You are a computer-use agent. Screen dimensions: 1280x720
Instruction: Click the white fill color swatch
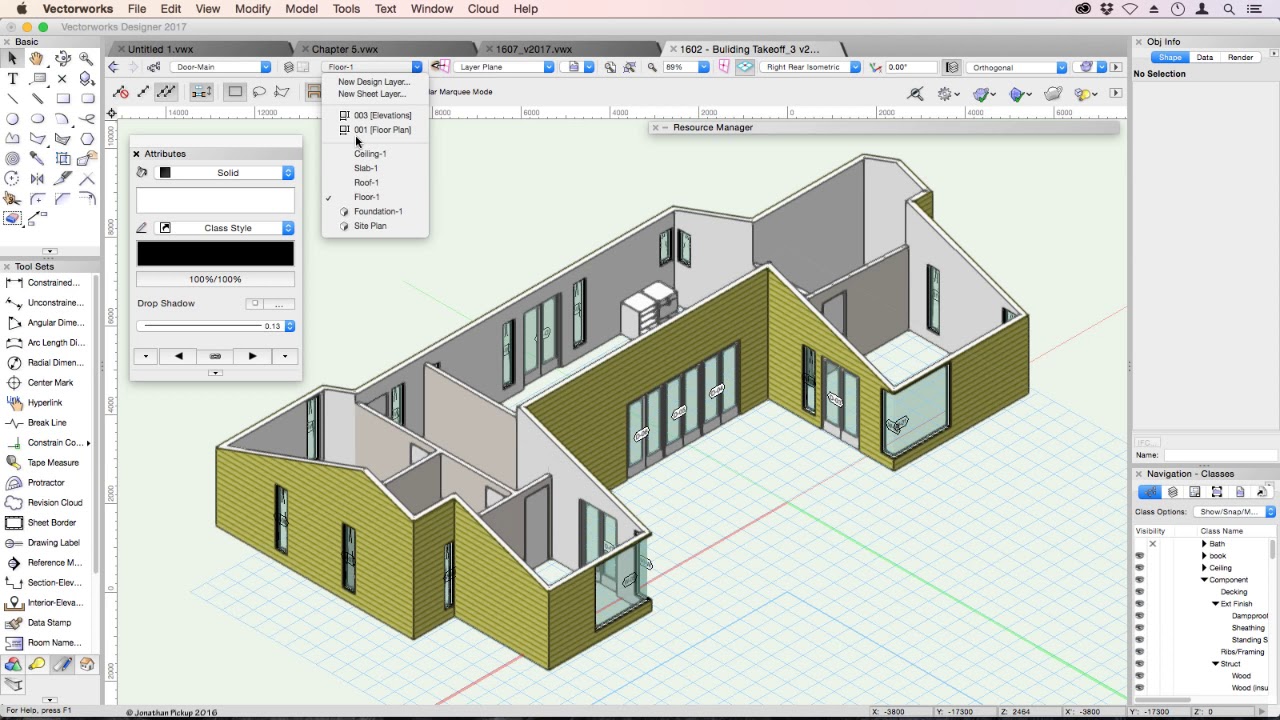tap(215, 198)
